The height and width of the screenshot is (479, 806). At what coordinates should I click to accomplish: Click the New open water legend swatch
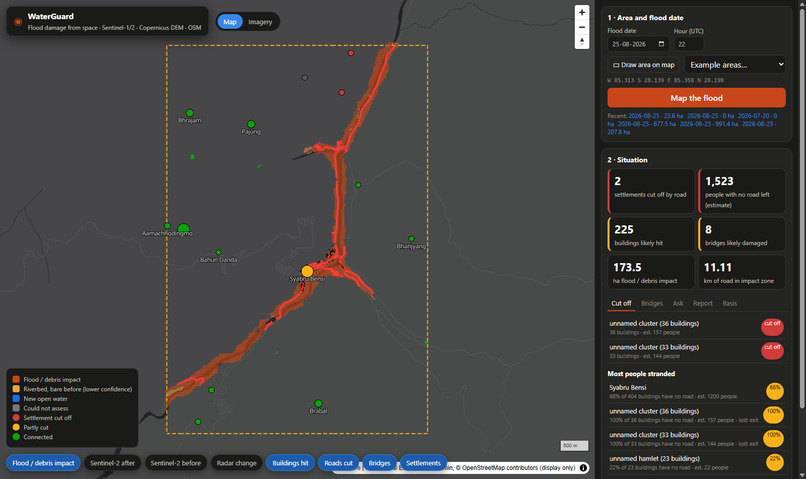pyautogui.click(x=16, y=398)
